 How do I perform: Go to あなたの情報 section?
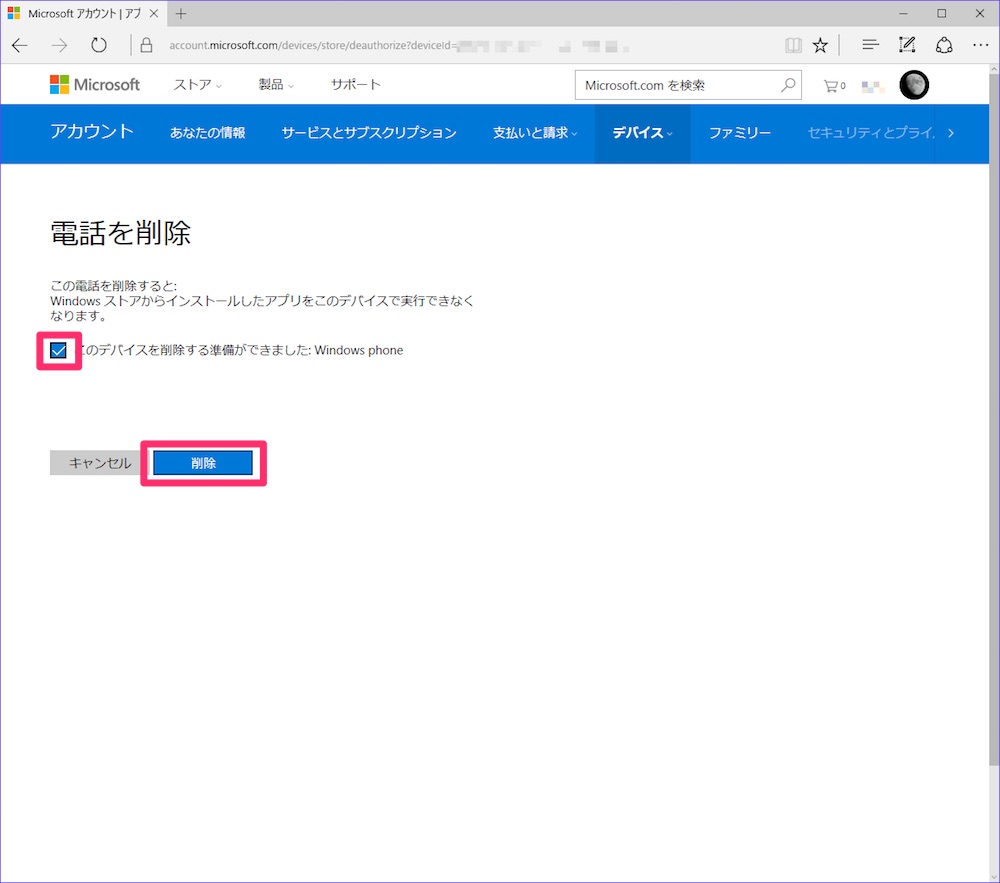click(207, 133)
